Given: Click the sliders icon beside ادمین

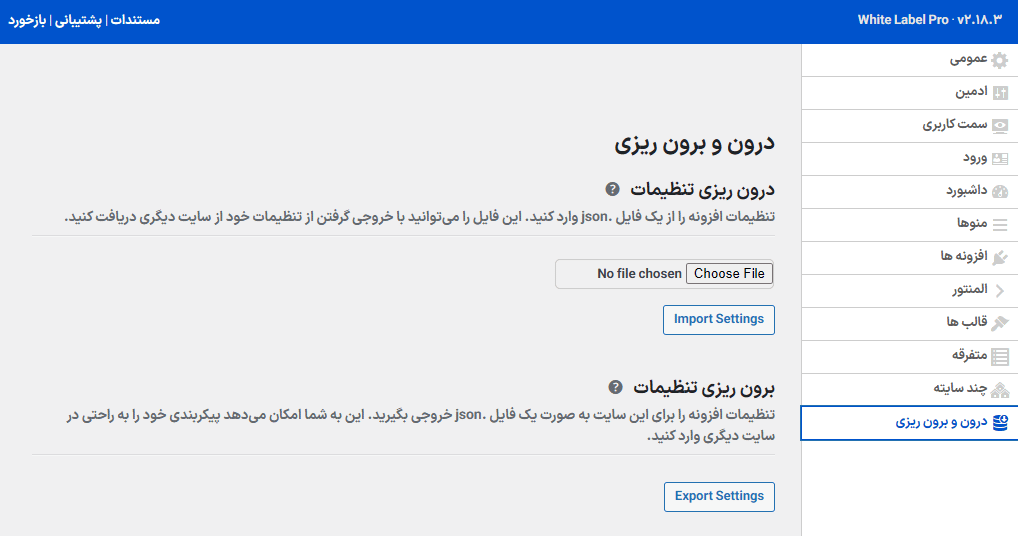Looking at the screenshot, I should pyautogui.click(x=999, y=93).
